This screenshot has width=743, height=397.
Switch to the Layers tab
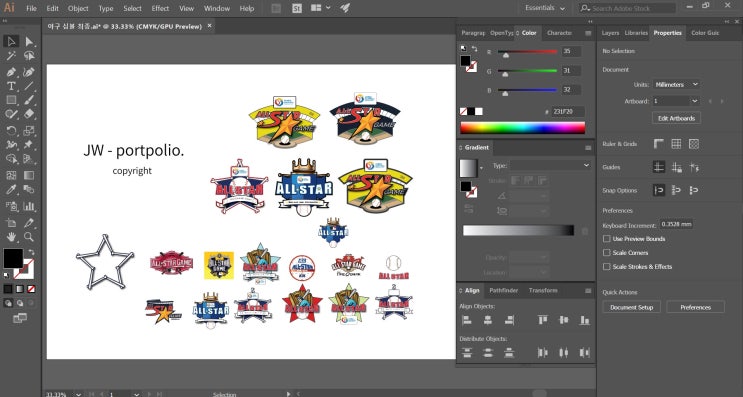(610, 33)
